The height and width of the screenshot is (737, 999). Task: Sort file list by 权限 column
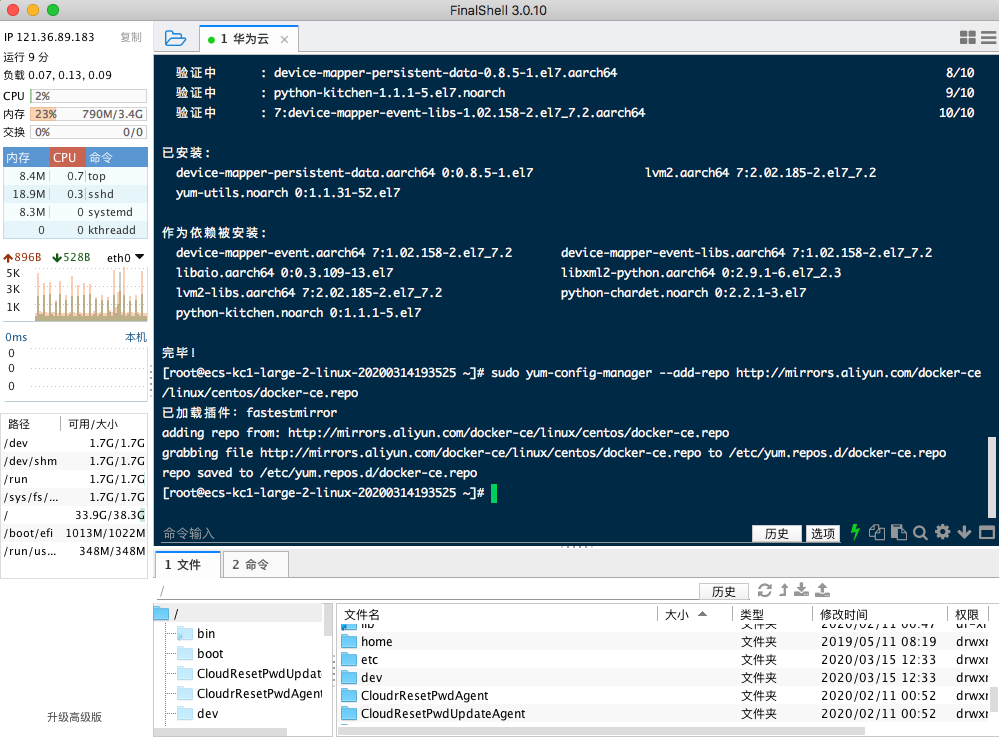[967, 614]
